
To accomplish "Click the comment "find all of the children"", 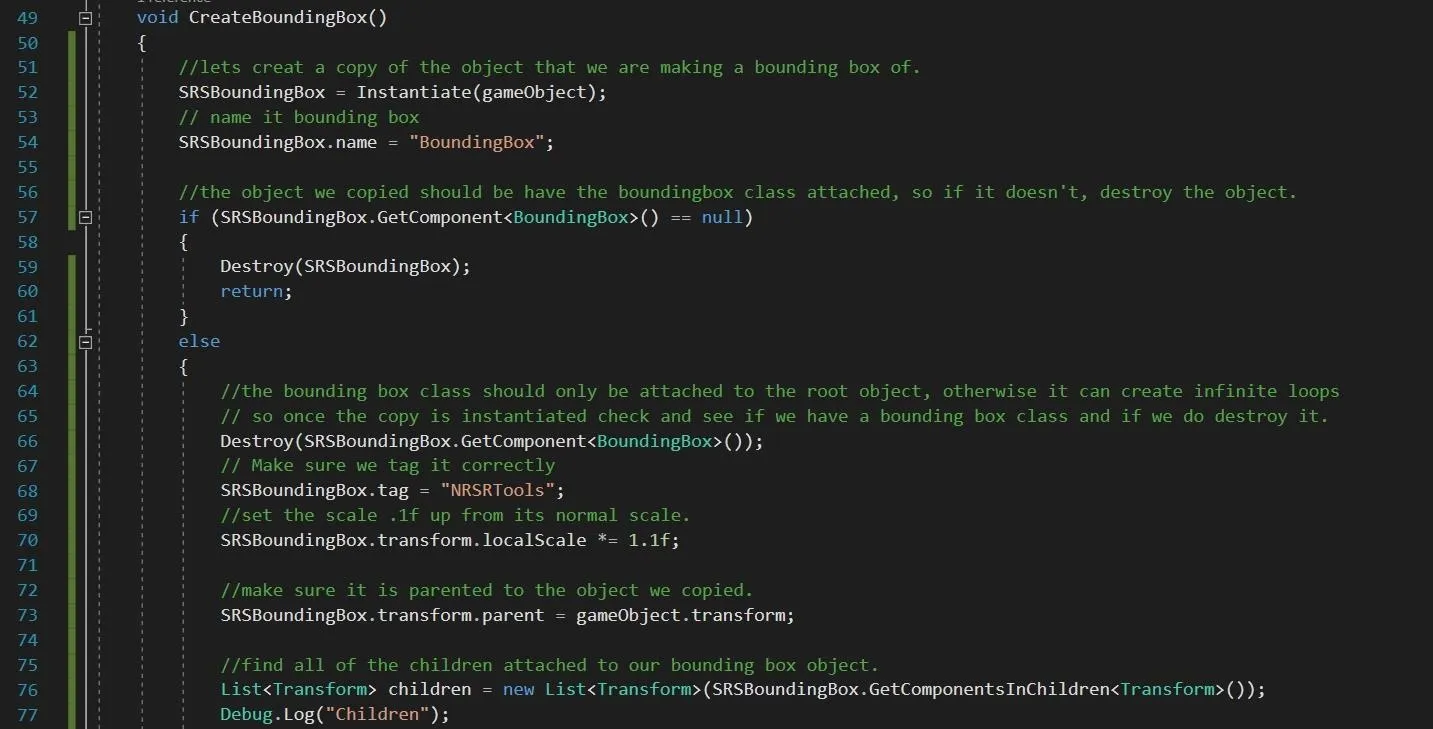I will (550, 665).
